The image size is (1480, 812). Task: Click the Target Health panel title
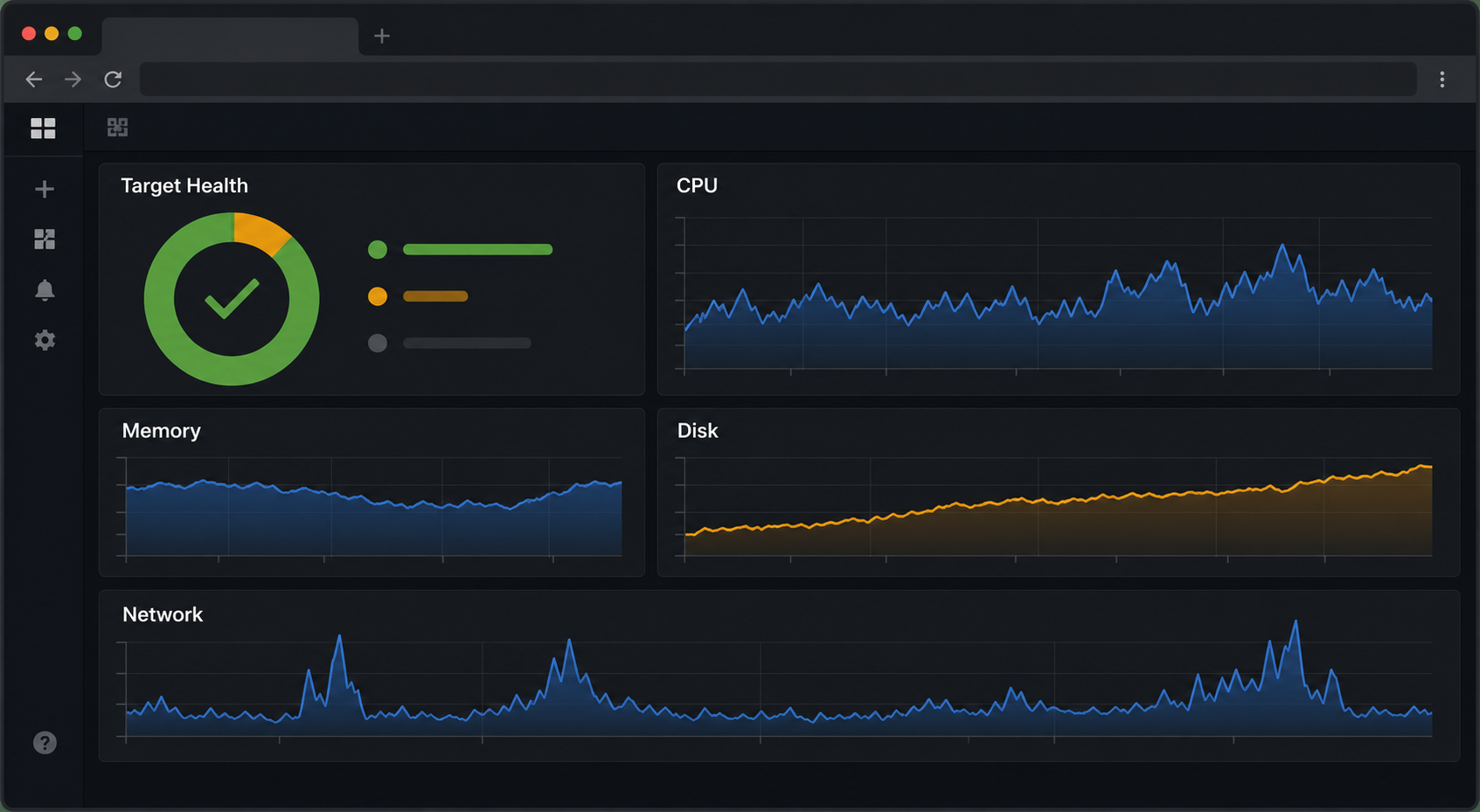[184, 185]
